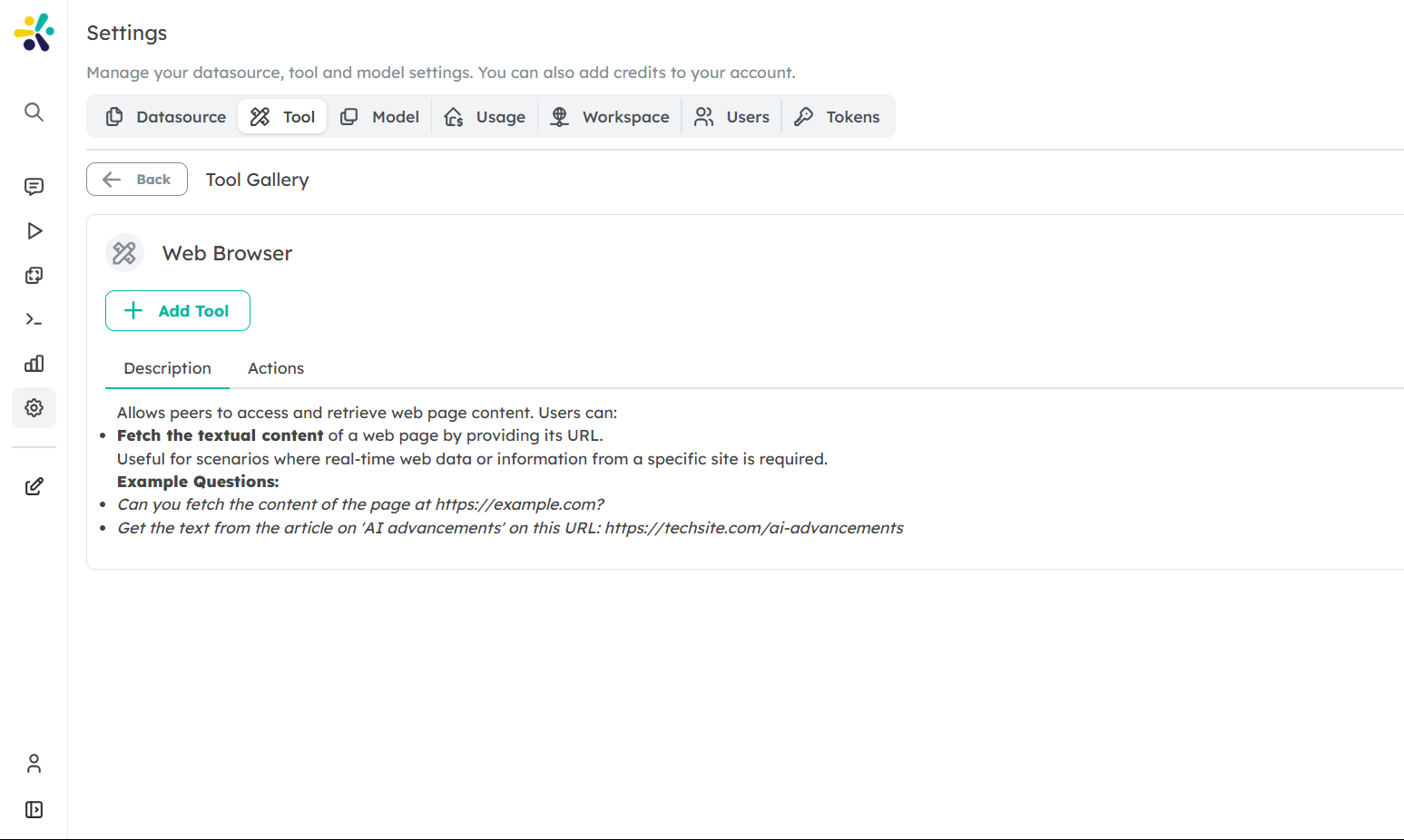Viewport: 1404px width, 840px height.
Task: Open the chat icon in the sidebar
Action: [x=34, y=187]
